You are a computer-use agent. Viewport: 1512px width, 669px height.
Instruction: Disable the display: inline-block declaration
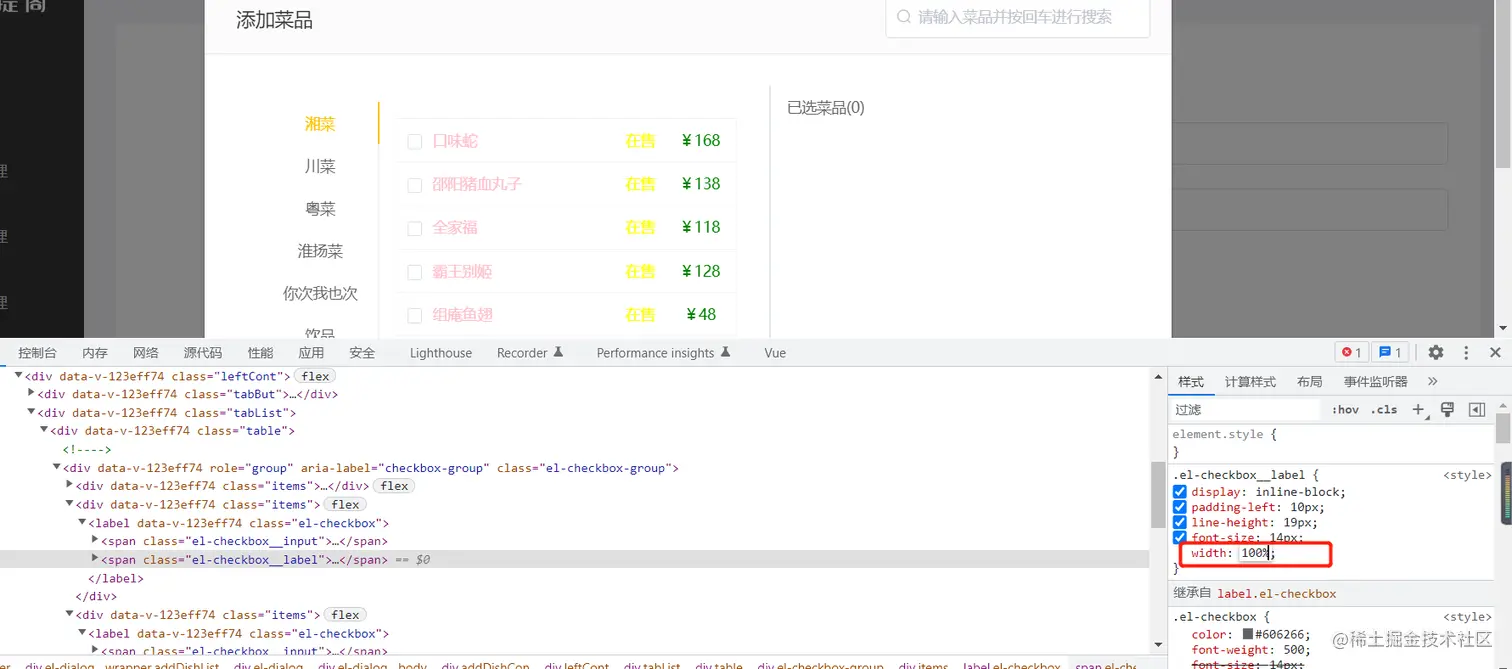pos(1179,492)
